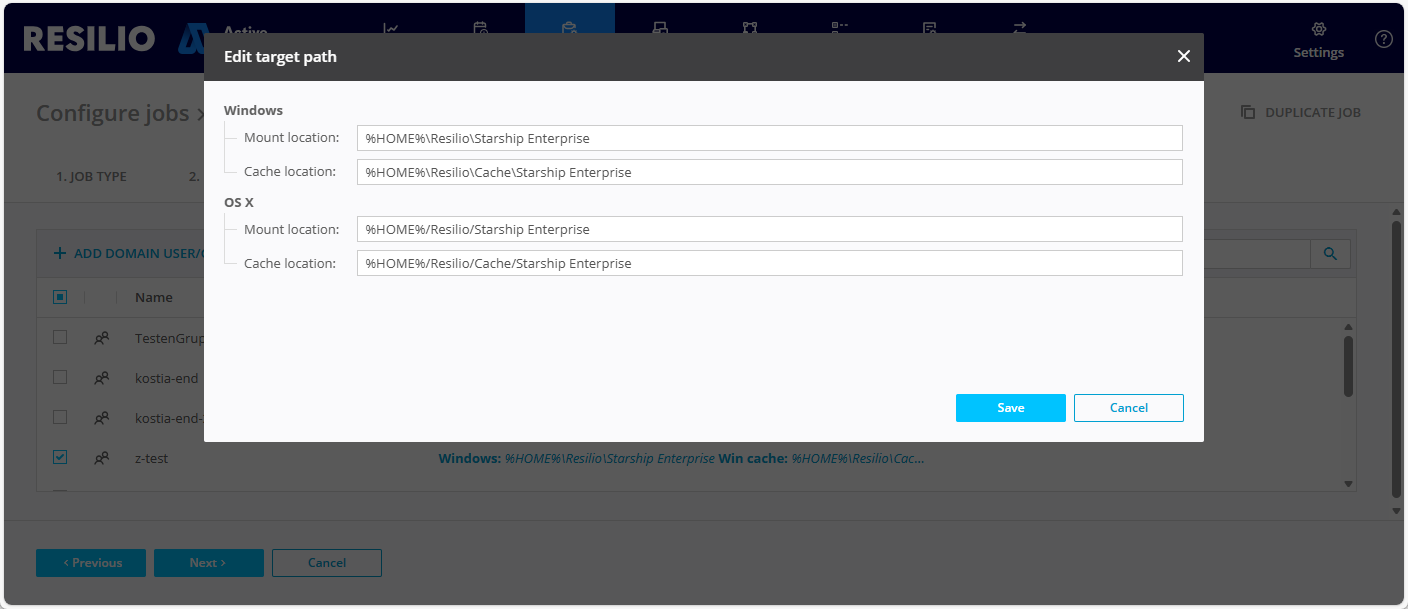Click the Windows section label
The height and width of the screenshot is (609, 1408).
pos(253,110)
